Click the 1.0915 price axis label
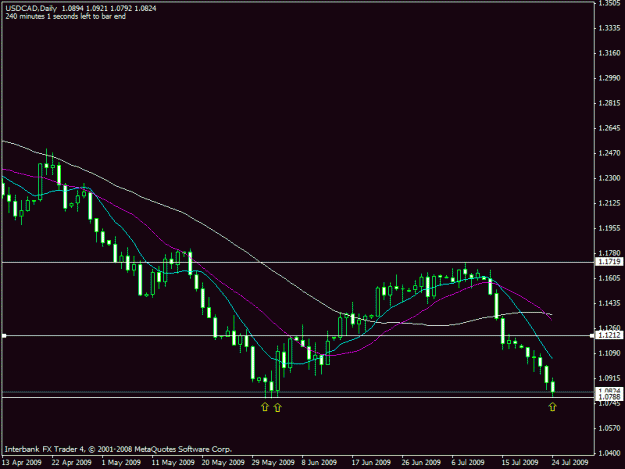 (610, 378)
